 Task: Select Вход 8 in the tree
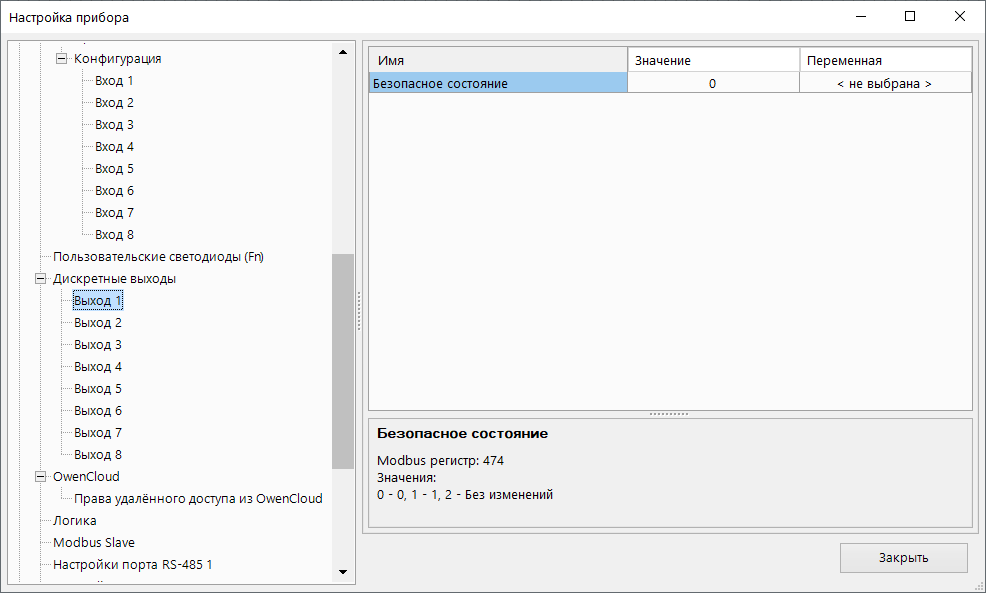coord(114,235)
